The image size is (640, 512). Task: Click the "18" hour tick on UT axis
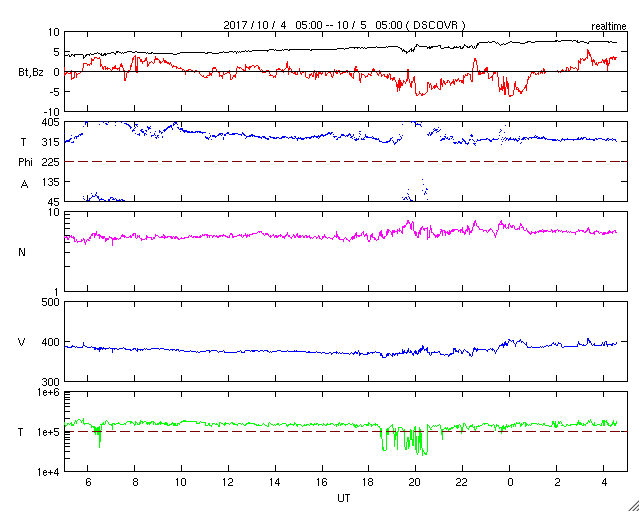coord(369,482)
